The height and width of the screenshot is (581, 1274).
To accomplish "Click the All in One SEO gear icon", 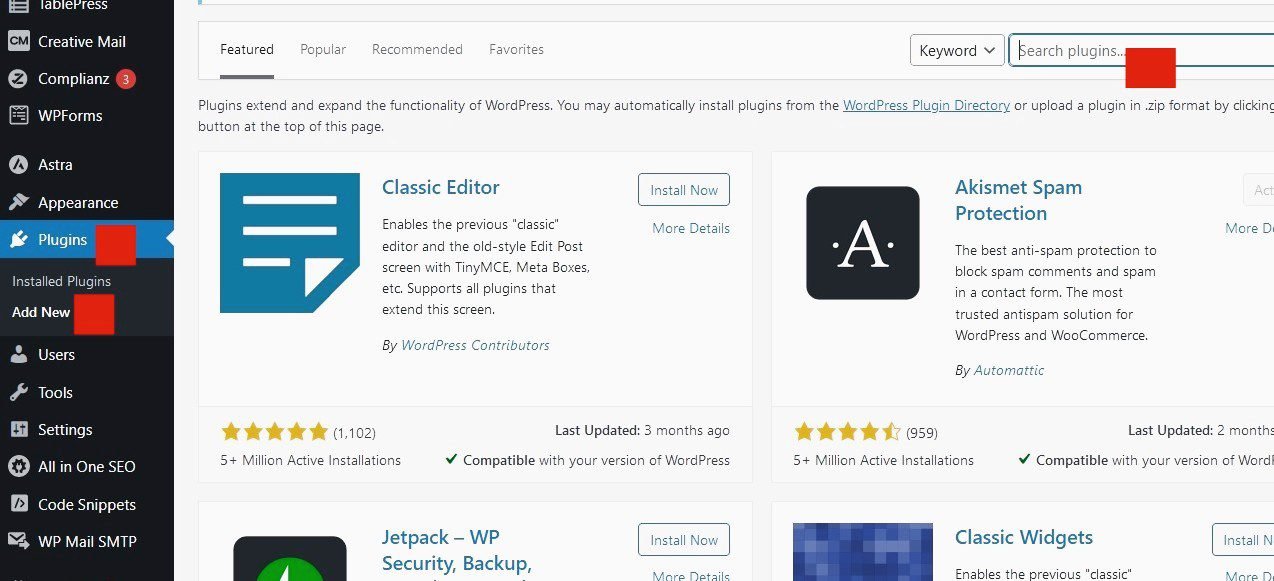I will pyautogui.click(x=18, y=467).
